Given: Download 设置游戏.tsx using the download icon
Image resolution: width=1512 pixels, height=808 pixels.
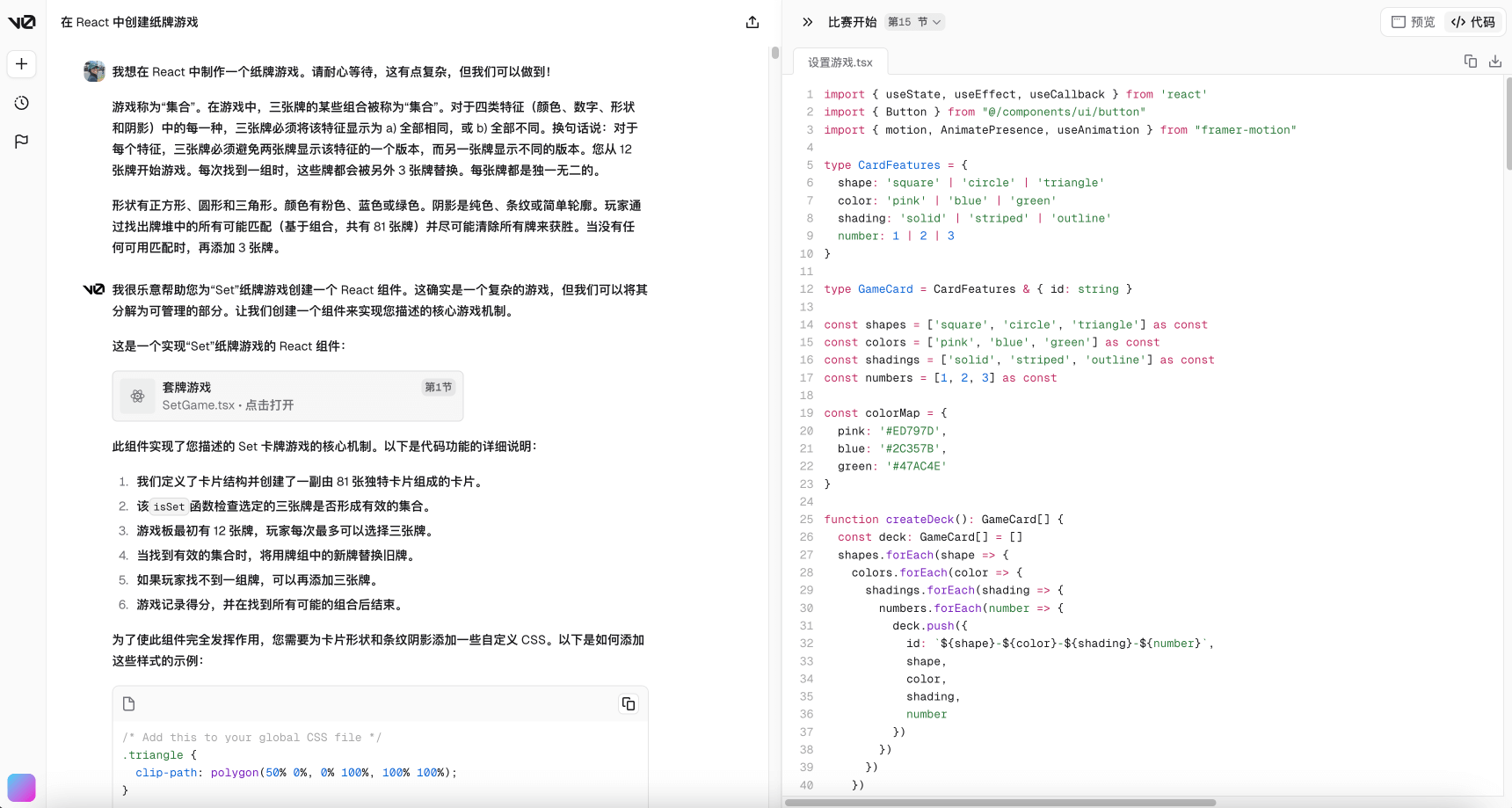Looking at the screenshot, I should pos(1495,61).
